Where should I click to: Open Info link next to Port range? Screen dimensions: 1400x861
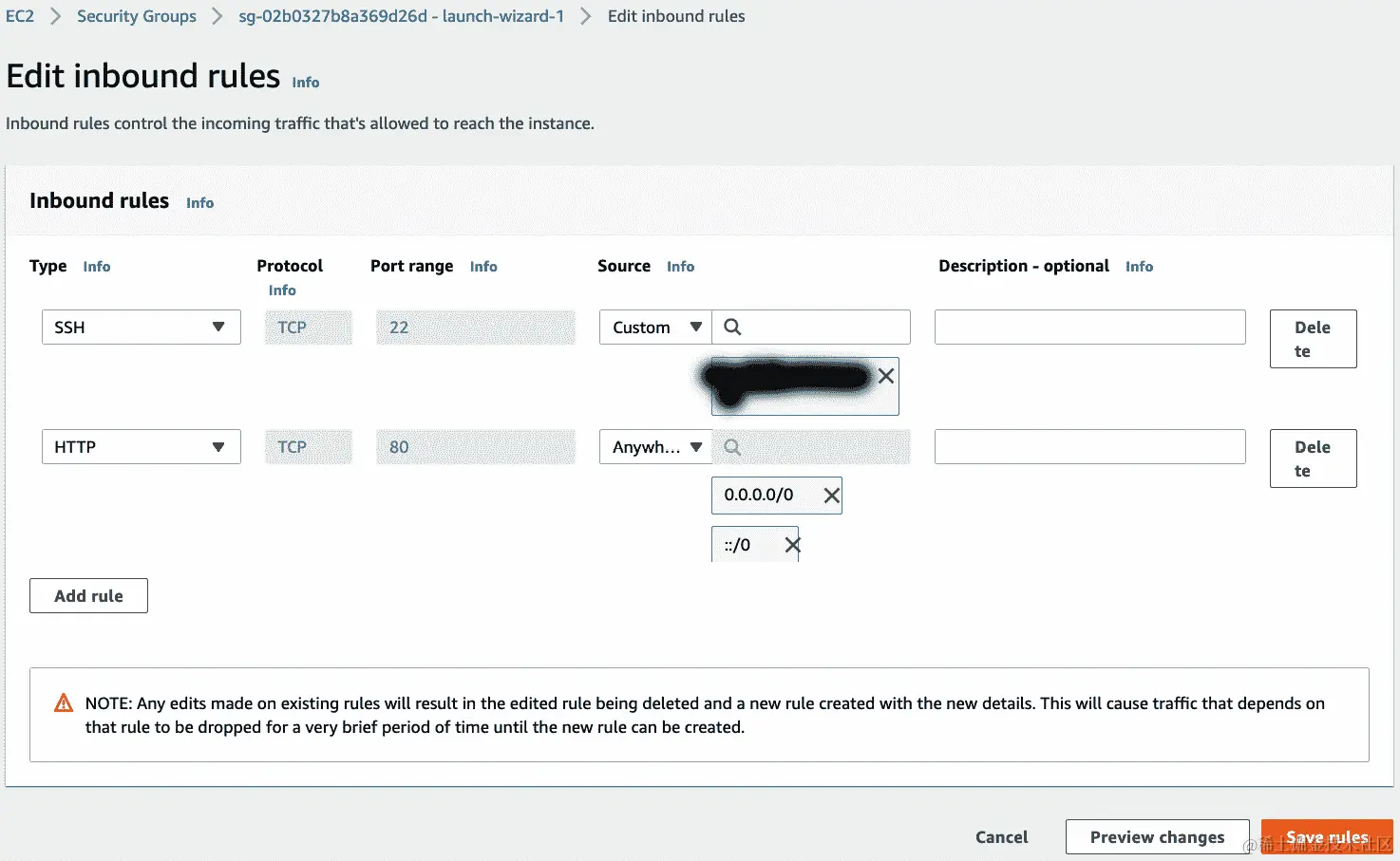pyautogui.click(x=483, y=267)
